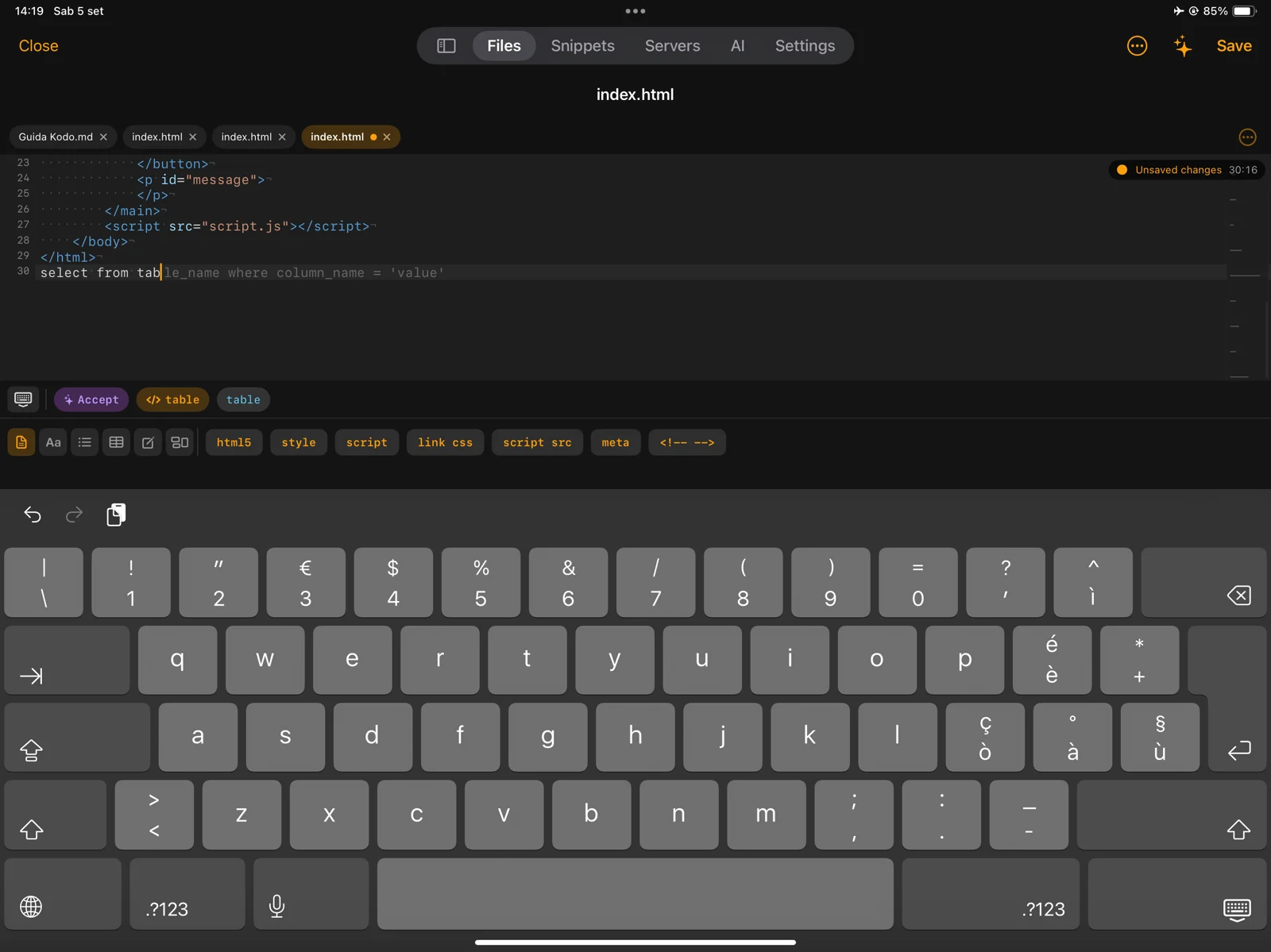1271x952 pixels.
Task: Tap the equals 0 key
Action: click(x=918, y=582)
